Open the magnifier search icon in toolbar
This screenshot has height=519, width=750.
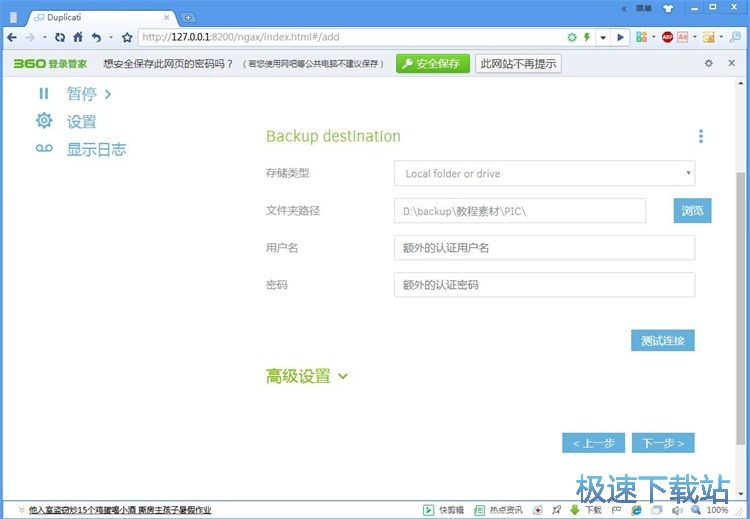point(735,37)
